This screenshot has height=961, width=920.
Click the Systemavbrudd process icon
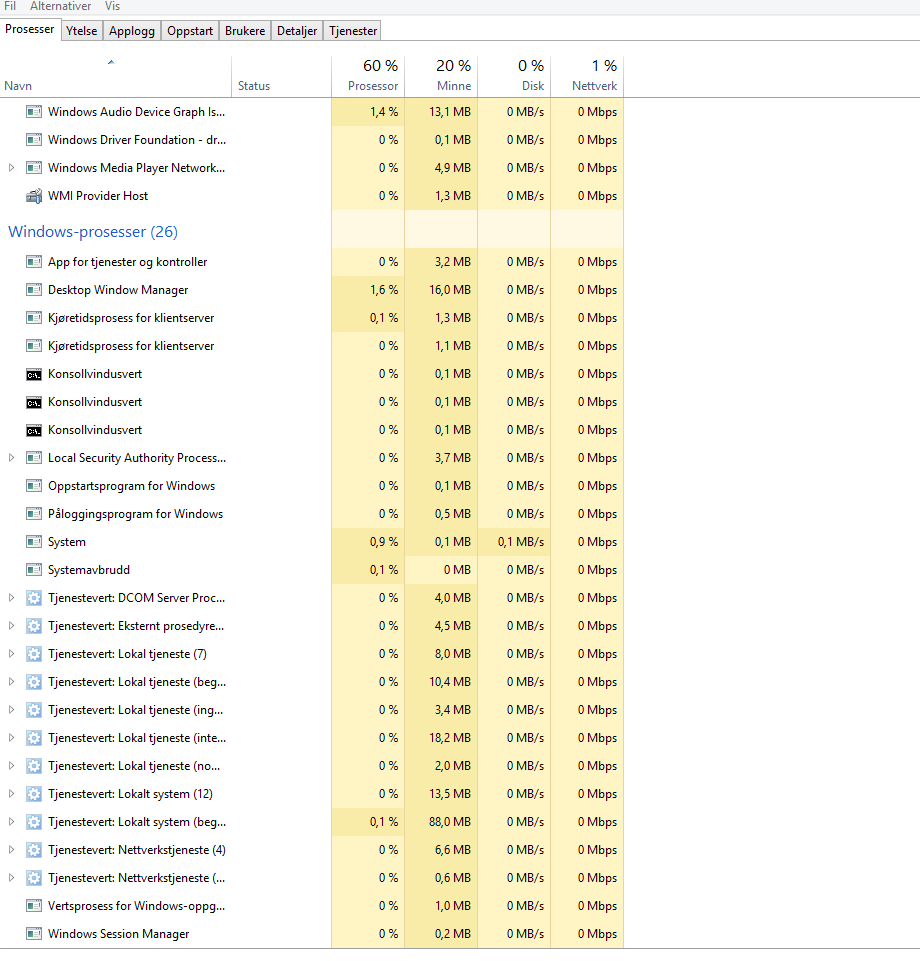point(34,570)
